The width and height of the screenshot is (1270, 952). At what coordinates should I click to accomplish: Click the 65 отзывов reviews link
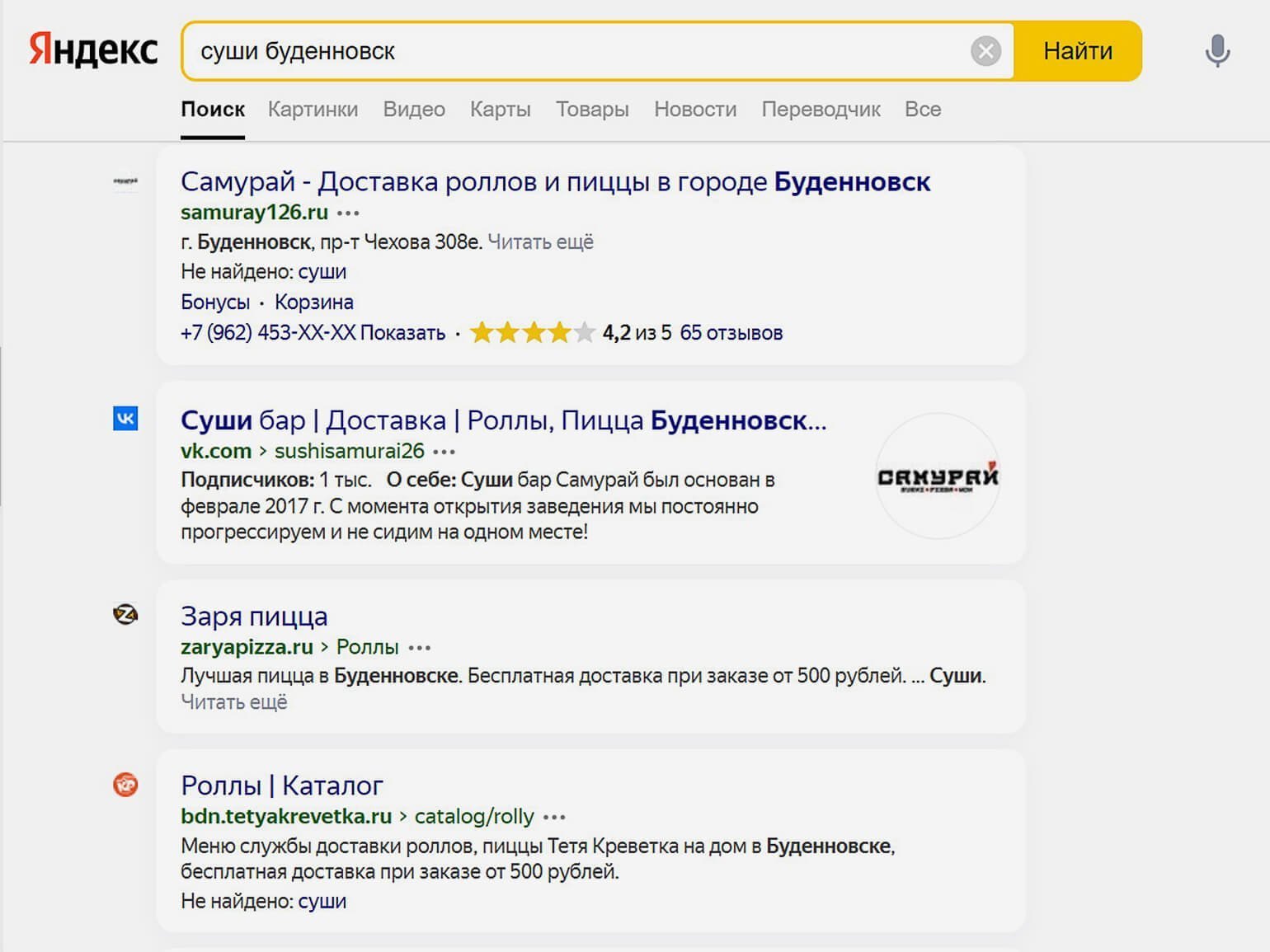pyautogui.click(x=731, y=333)
